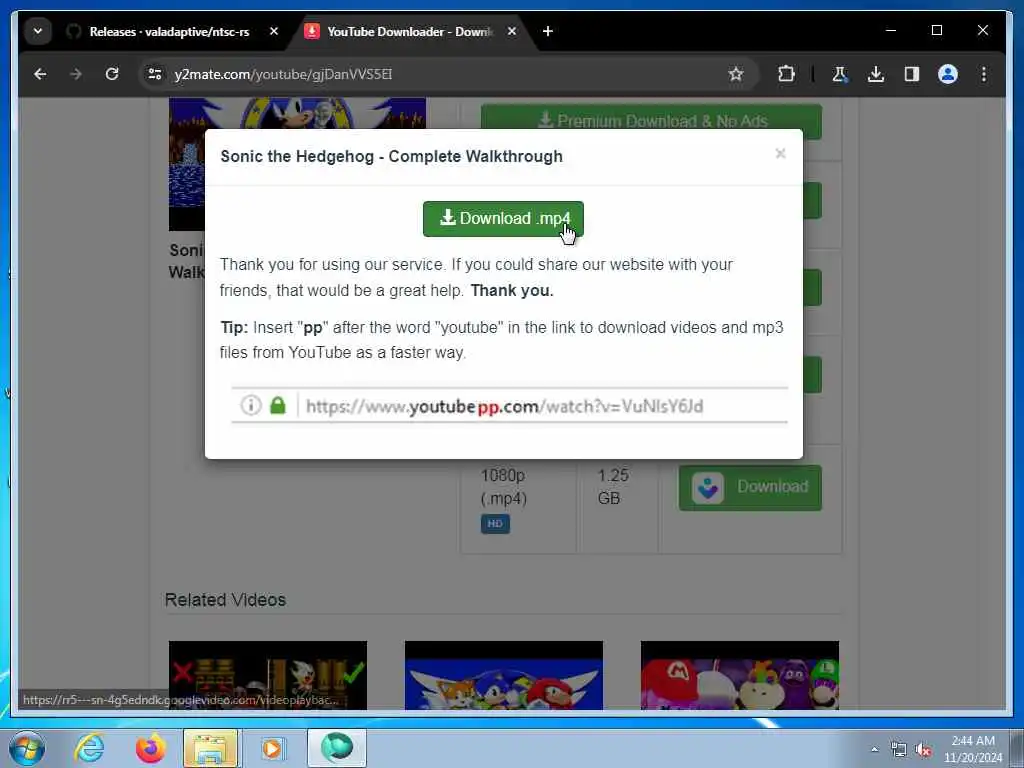Close the YouTube Downloader tab
This screenshot has width=1024, height=768.
pyautogui.click(x=512, y=31)
